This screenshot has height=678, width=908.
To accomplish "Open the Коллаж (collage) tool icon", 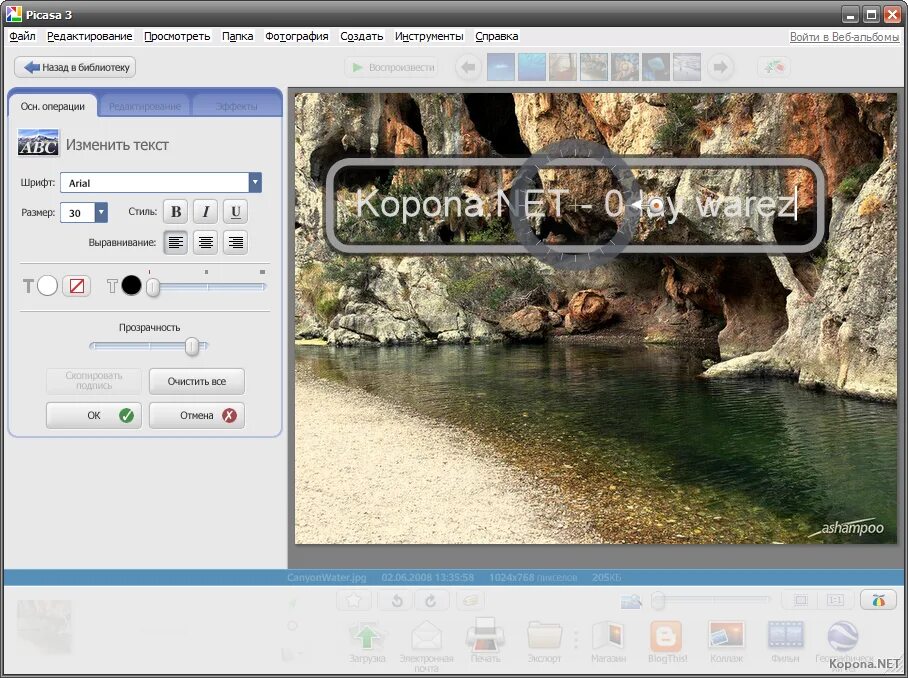I will coord(726,634).
